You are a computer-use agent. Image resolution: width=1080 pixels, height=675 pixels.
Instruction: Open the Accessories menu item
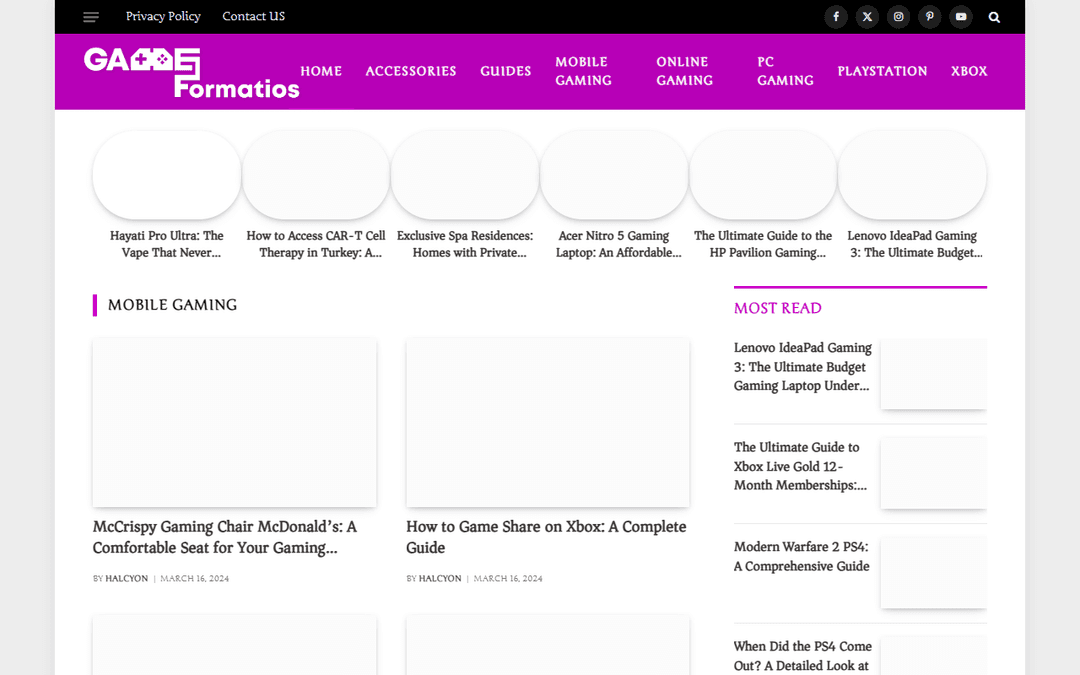pyautogui.click(x=411, y=71)
